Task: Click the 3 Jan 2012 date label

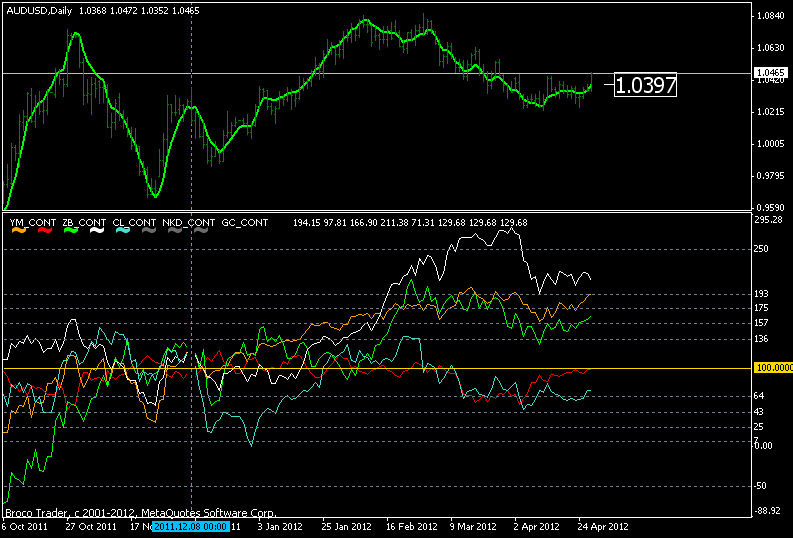Action: click(280, 526)
